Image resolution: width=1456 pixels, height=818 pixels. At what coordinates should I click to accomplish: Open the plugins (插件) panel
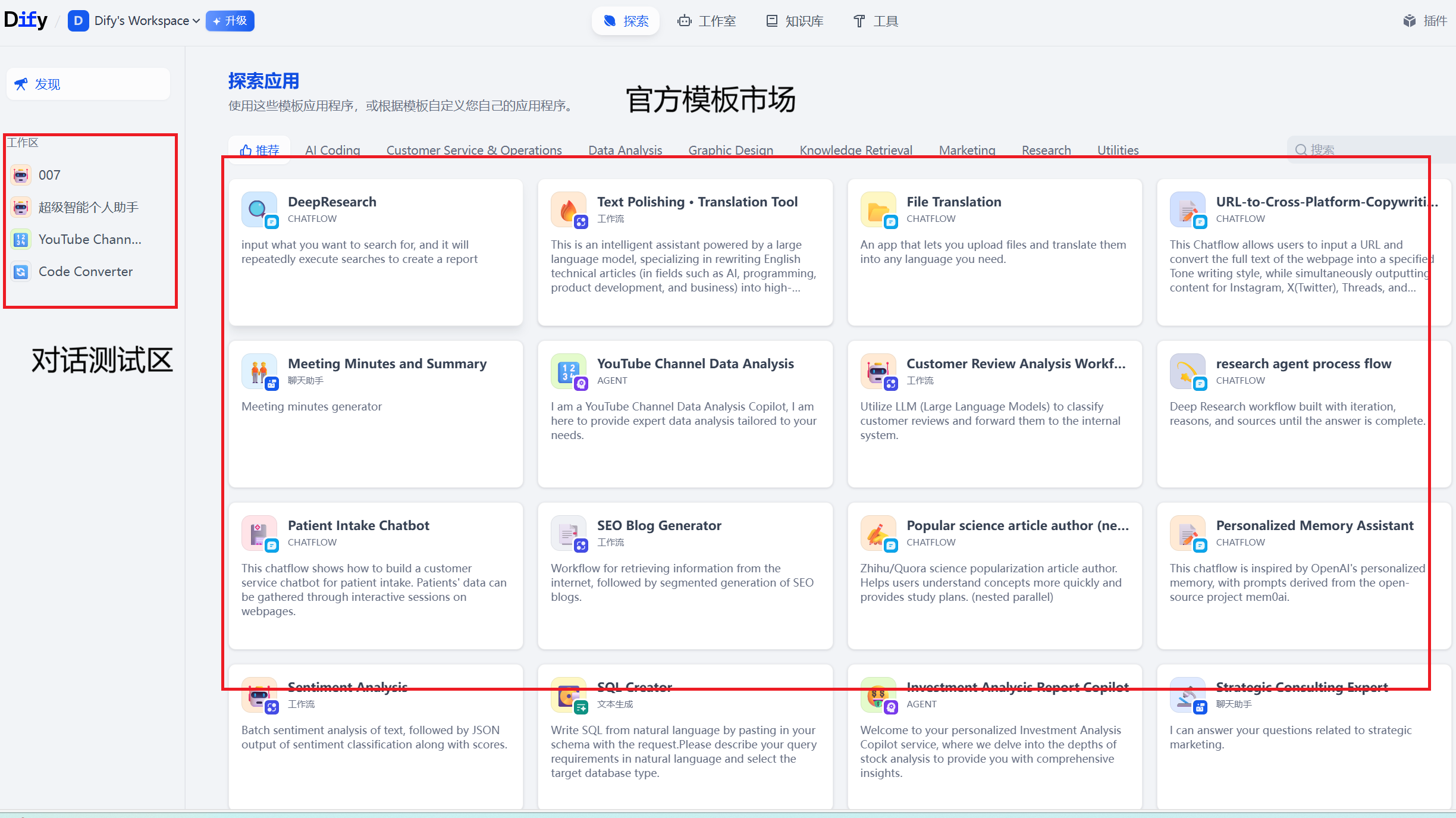[1425, 20]
